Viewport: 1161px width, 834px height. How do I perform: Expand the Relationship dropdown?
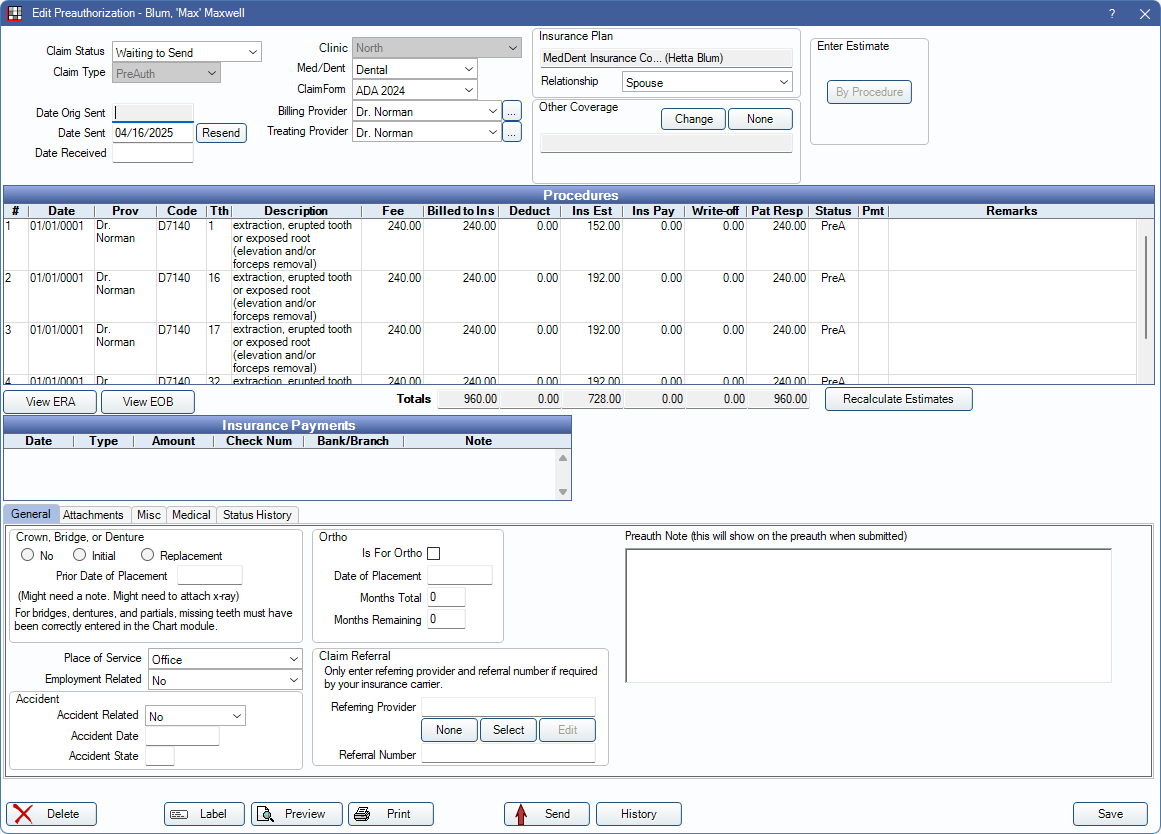(x=707, y=82)
